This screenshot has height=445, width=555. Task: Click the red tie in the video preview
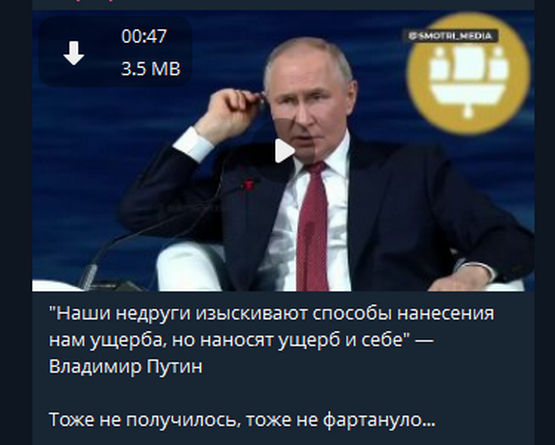click(x=313, y=227)
